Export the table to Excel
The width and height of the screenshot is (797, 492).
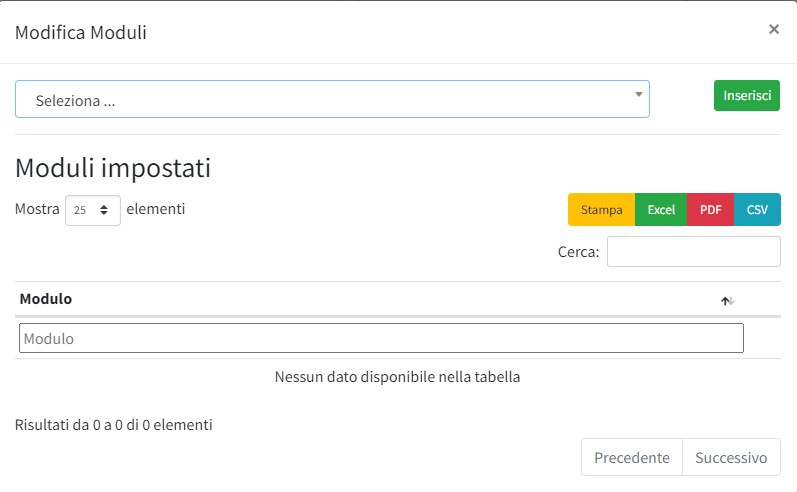pos(661,210)
